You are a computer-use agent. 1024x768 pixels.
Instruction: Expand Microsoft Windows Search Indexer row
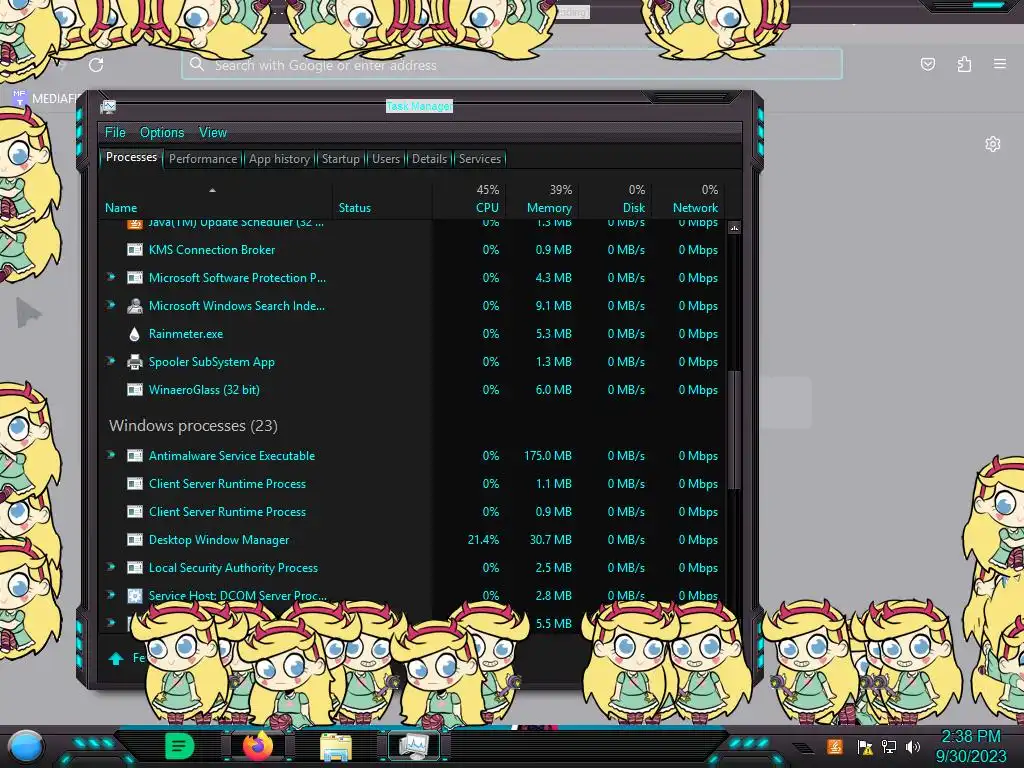click(111, 306)
